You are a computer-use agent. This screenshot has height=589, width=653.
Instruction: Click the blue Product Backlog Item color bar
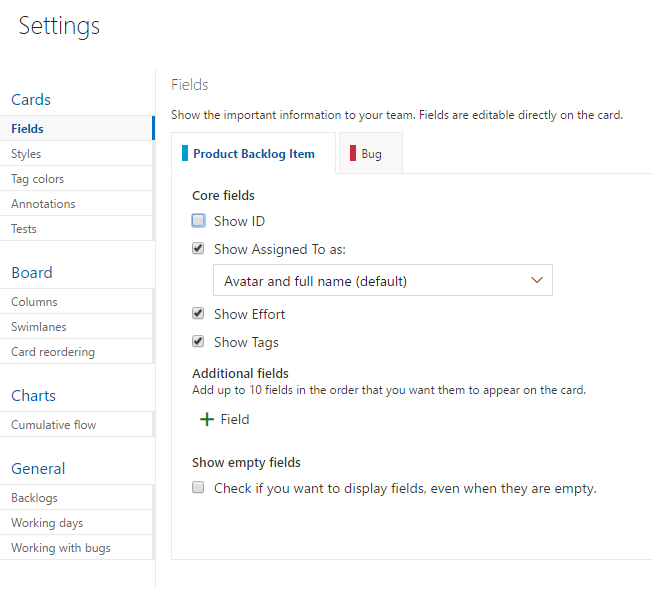point(185,153)
